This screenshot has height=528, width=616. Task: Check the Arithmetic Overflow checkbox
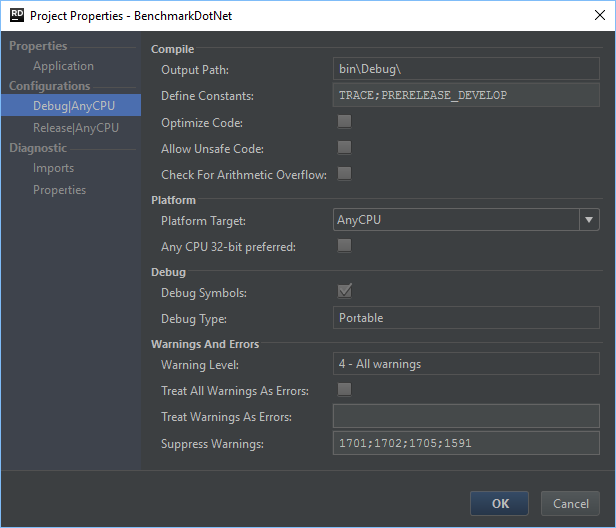[345, 174]
